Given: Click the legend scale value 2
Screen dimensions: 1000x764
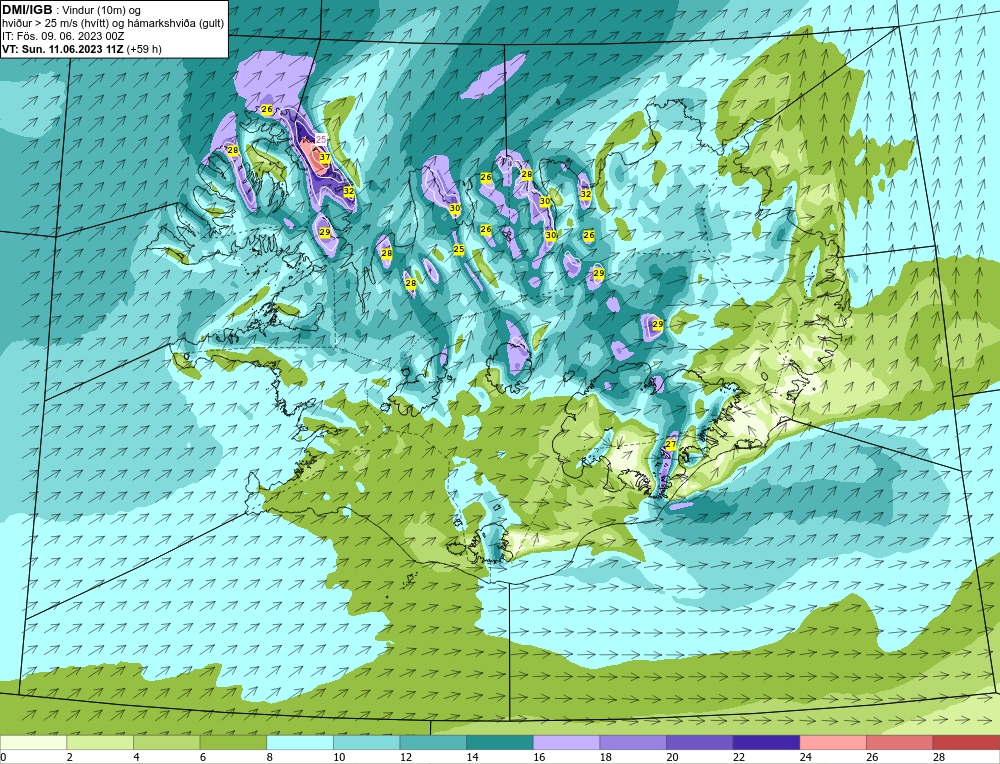Looking at the screenshot, I should [x=70, y=757].
